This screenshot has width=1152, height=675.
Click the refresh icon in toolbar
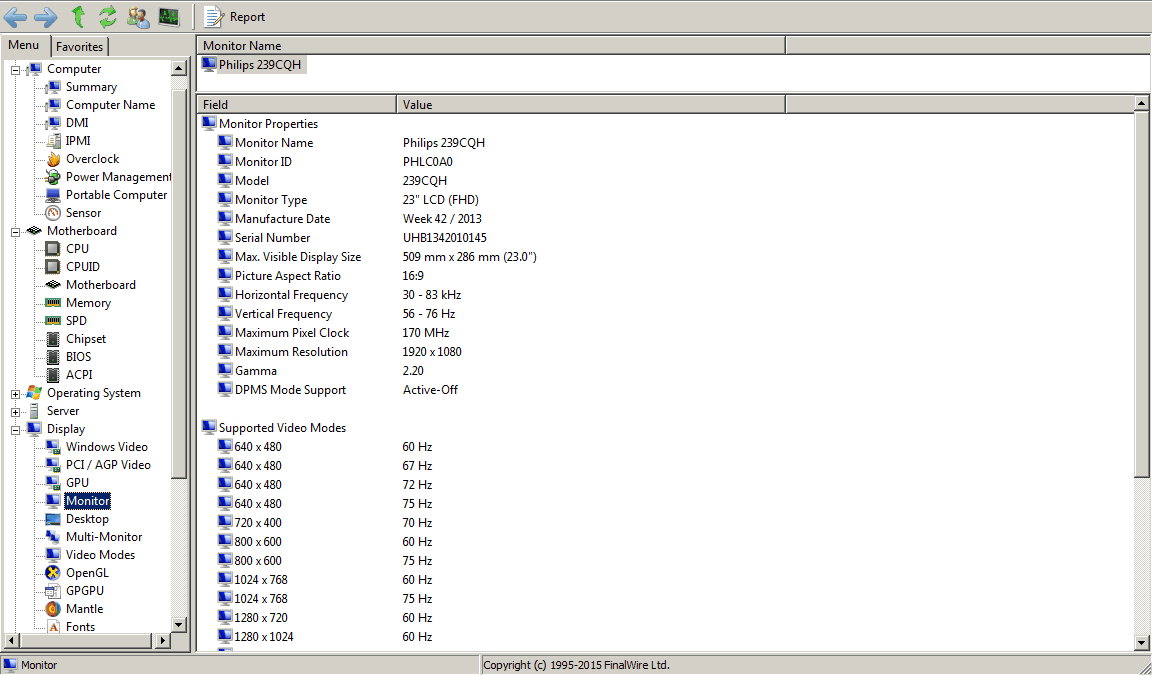107,16
